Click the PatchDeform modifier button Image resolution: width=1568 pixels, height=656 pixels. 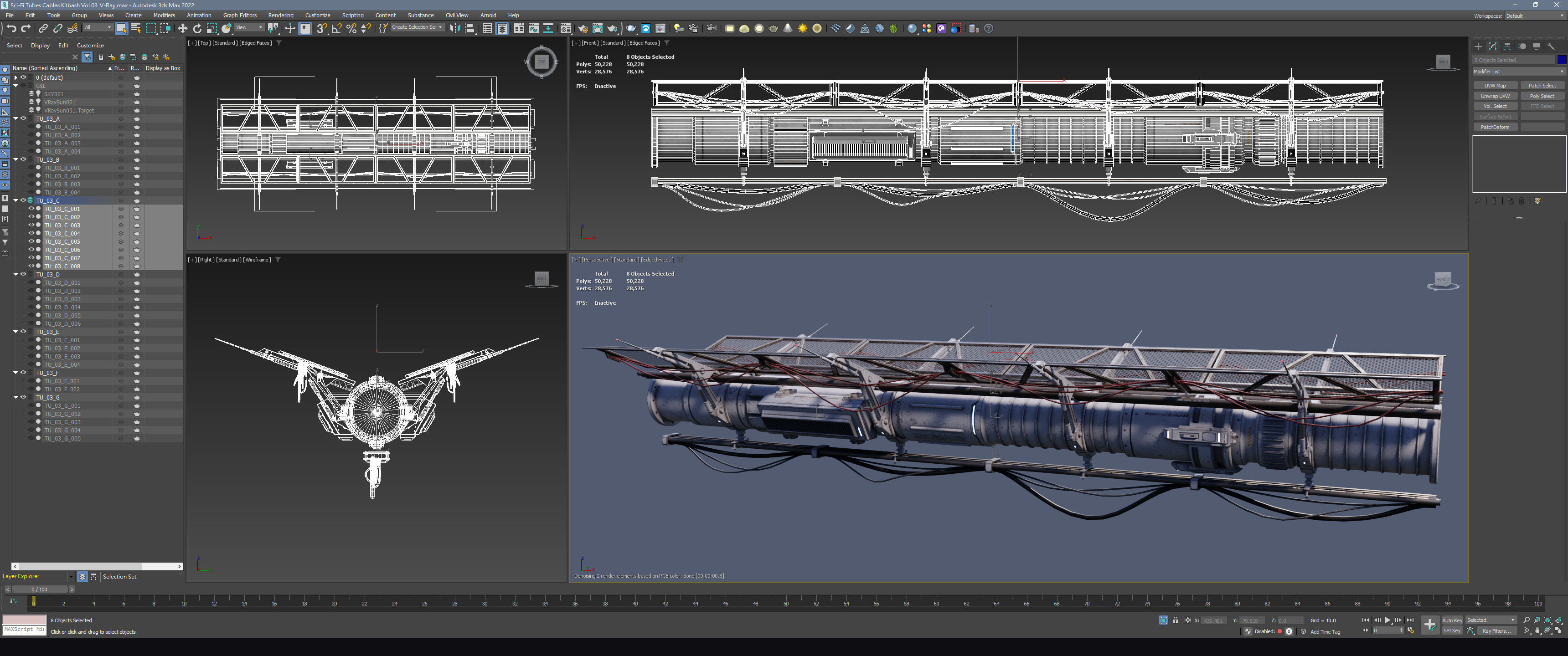click(1495, 127)
